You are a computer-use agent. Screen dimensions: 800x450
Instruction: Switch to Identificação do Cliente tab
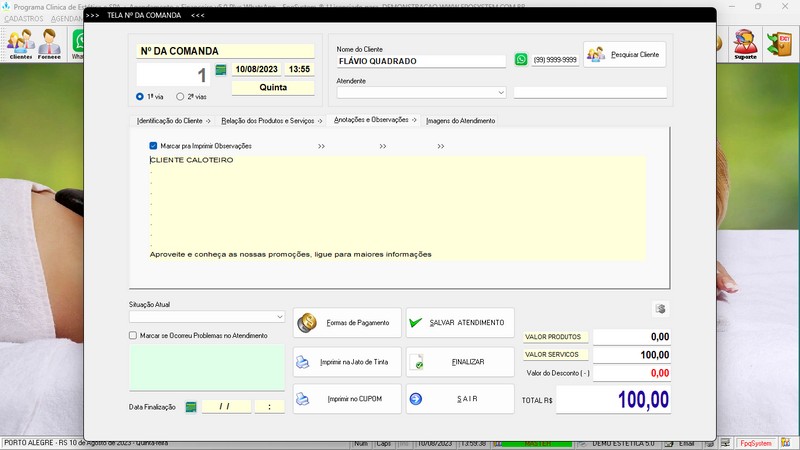173,121
